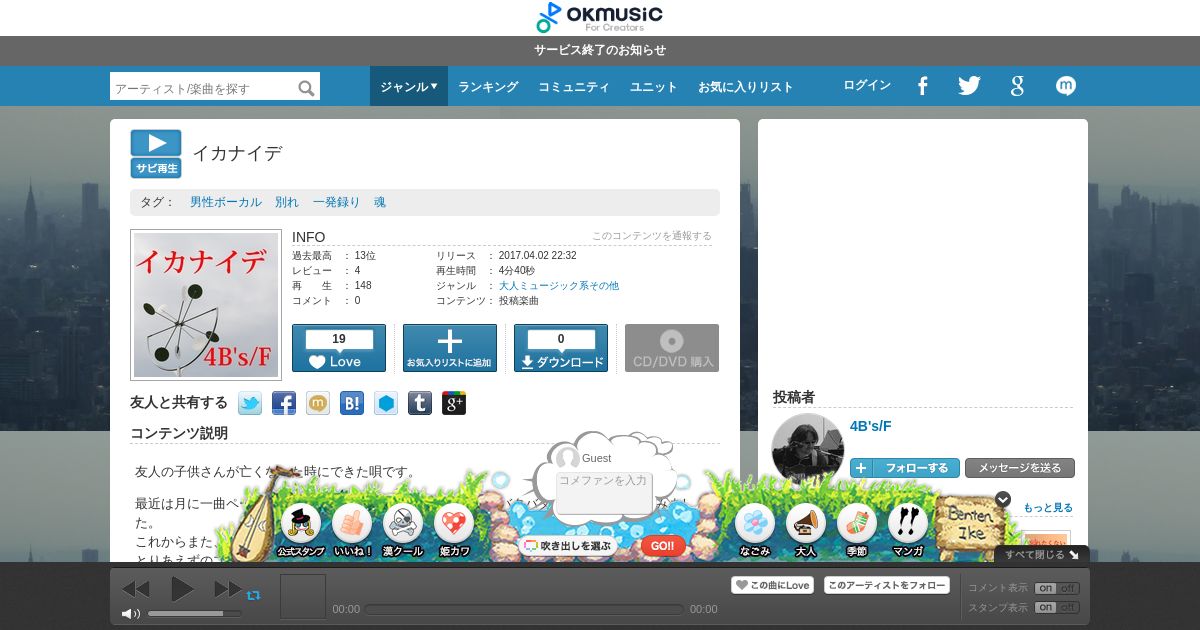Click the 魂 tag

click(x=380, y=202)
